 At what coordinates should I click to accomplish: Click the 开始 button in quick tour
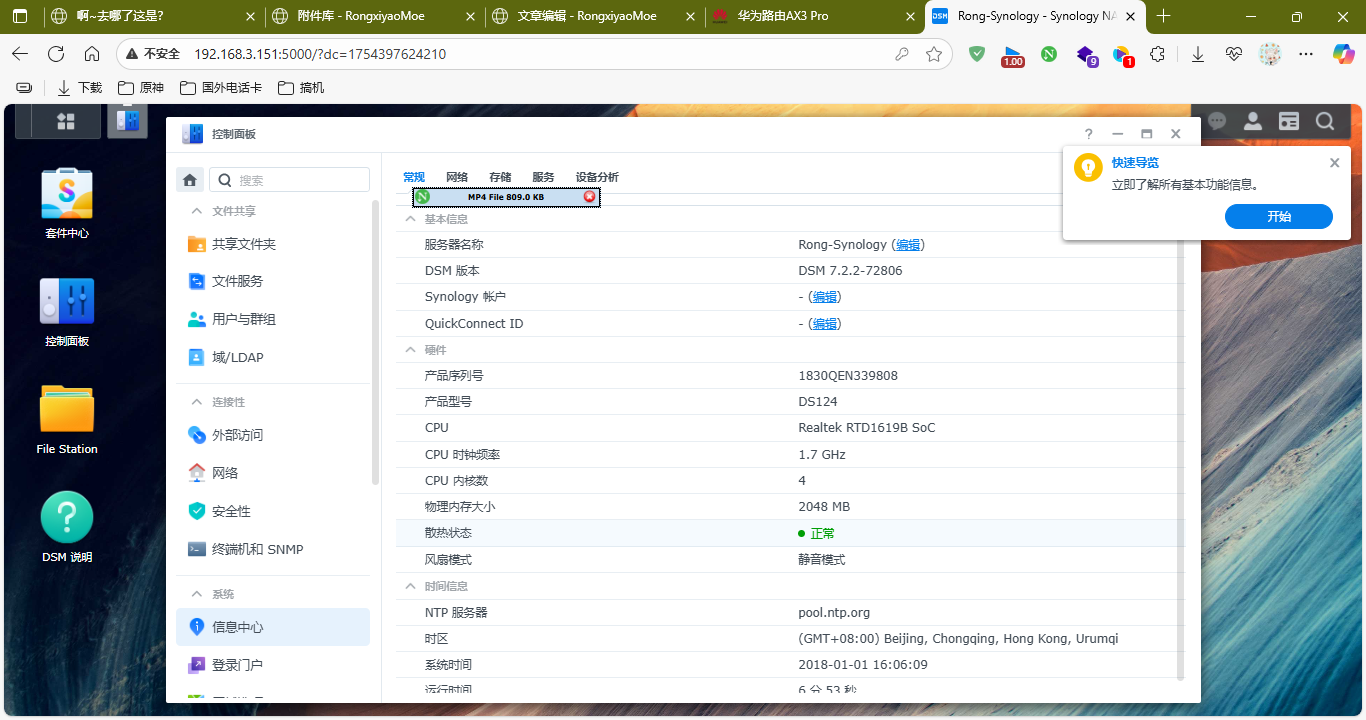pos(1279,217)
